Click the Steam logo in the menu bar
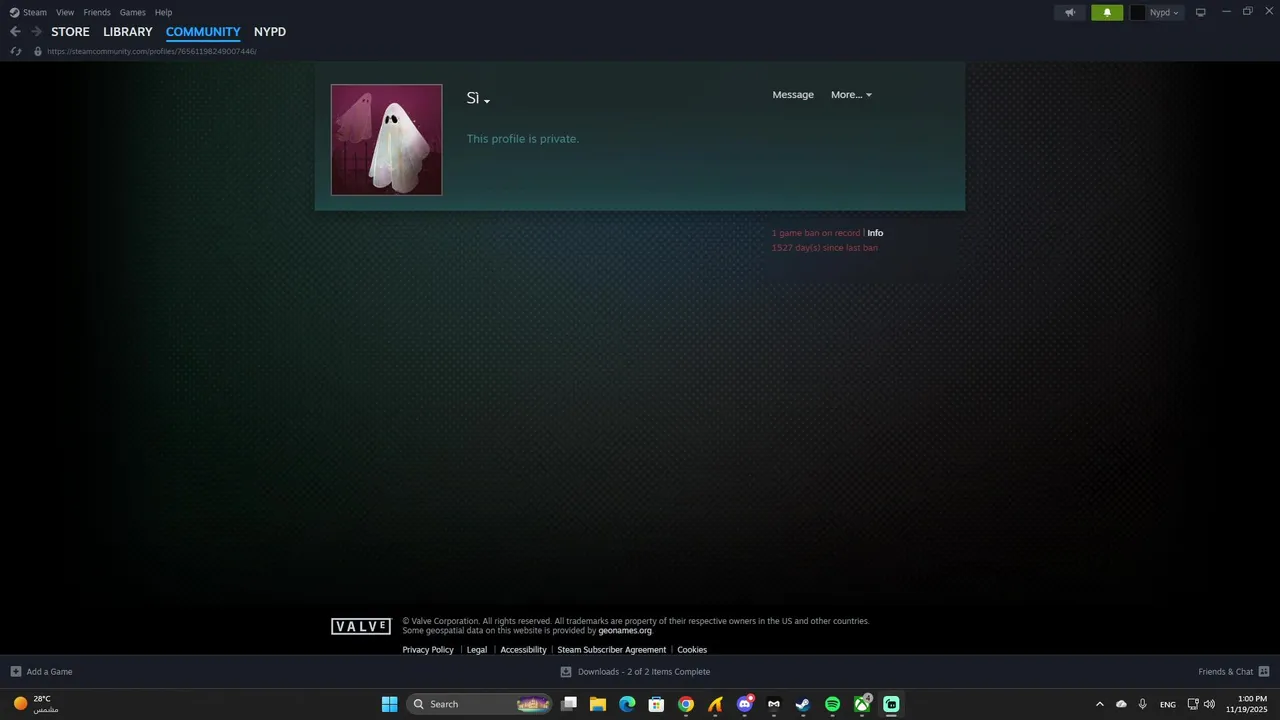The image size is (1280, 720). click(14, 12)
